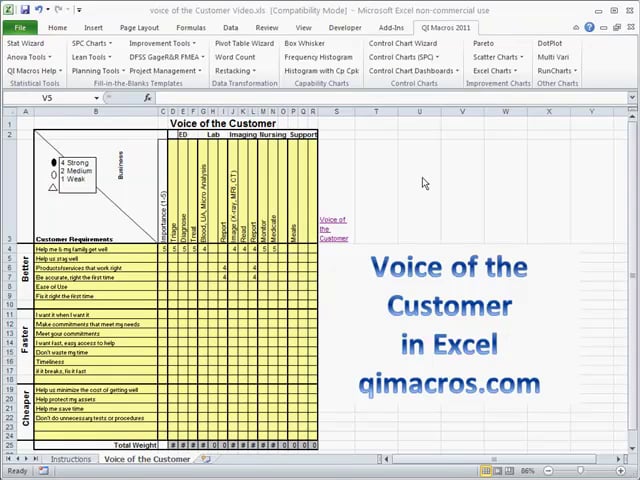Image resolution: width=640 pixels, height=480 pixels.
Task: Switch to Page Layout view icon
Action: coord(498,471)
